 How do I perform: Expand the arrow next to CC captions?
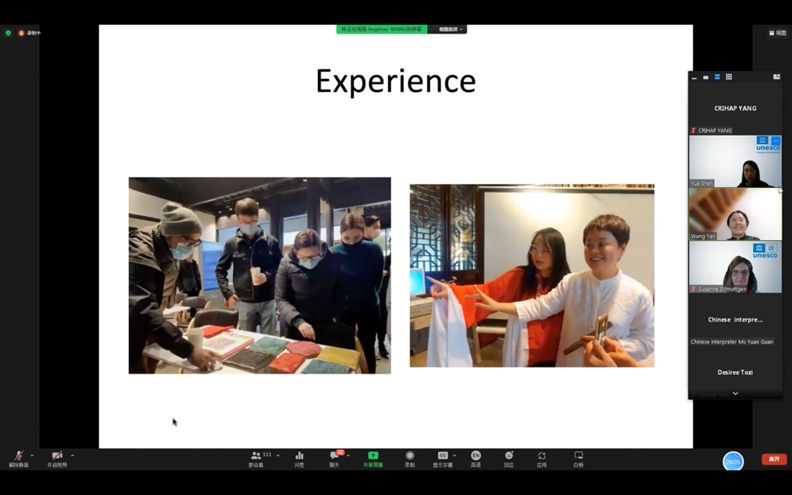[x=455, y=456]
